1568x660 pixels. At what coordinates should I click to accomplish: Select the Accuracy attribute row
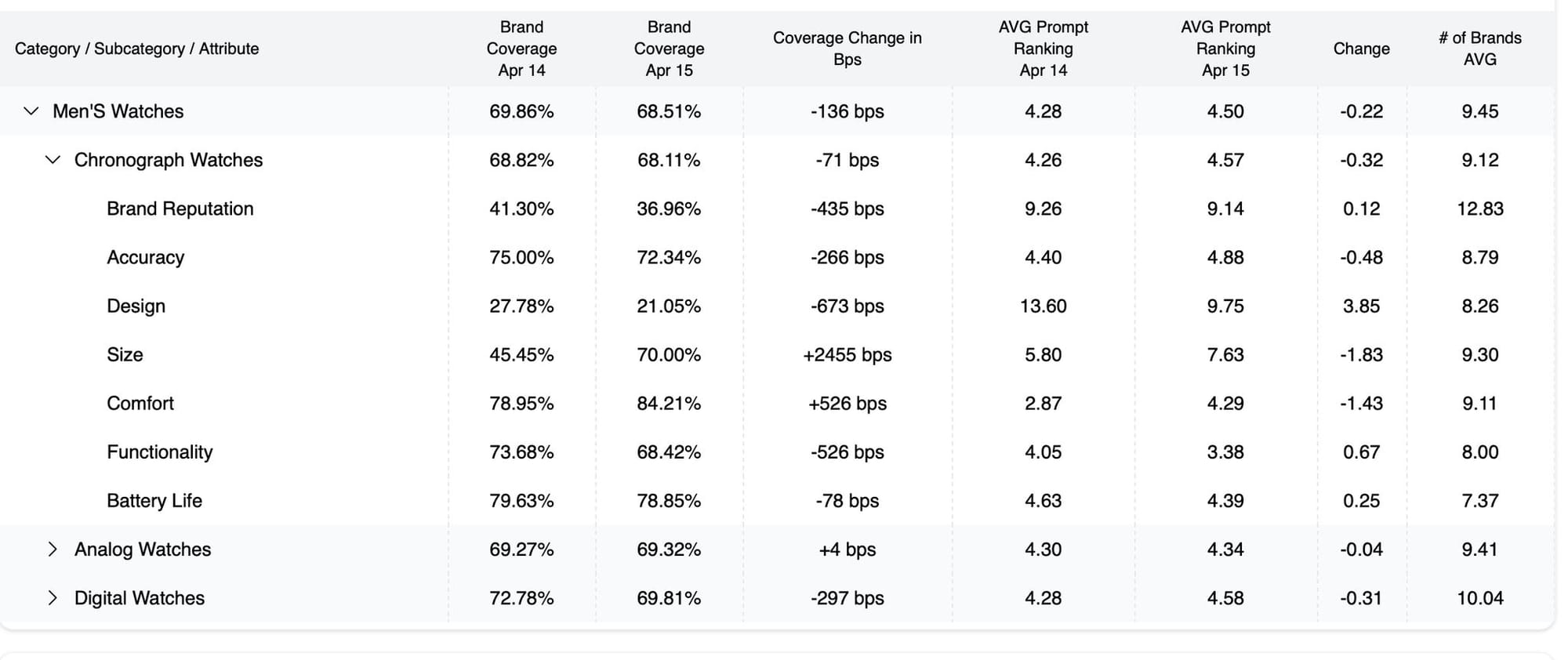coord(145,257)
